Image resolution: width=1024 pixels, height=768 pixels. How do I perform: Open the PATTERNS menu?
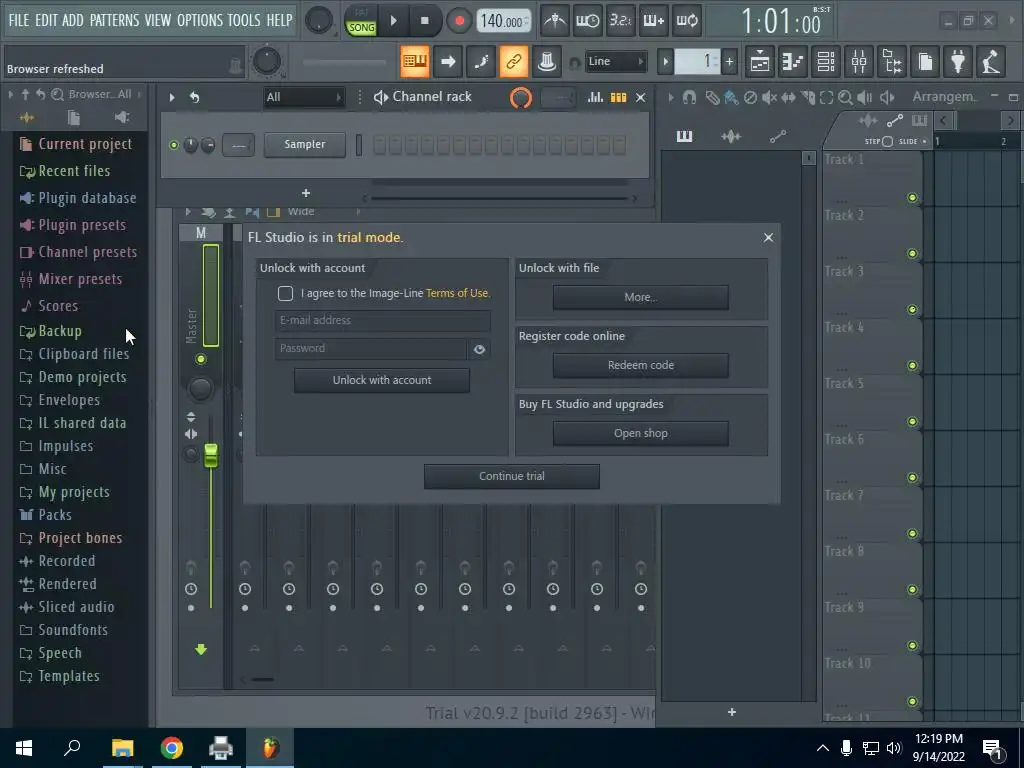tap(114, 20)
